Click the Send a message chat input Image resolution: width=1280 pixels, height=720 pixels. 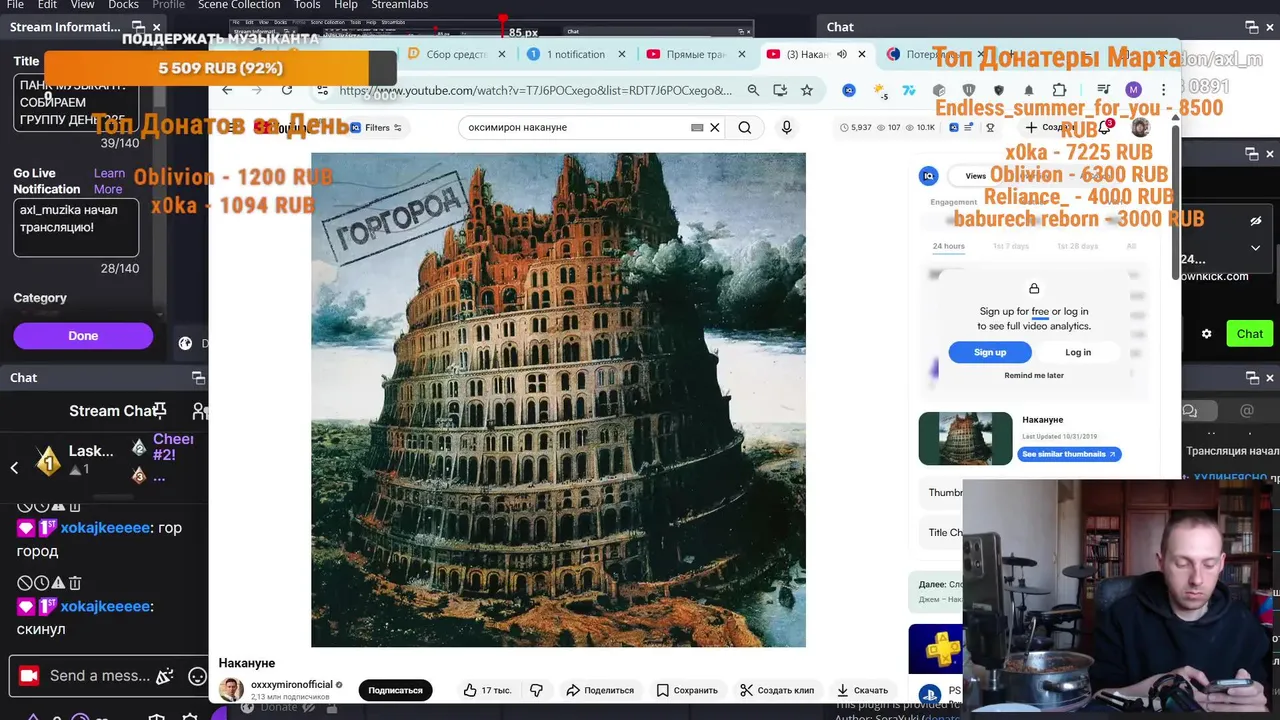pos(99,676)
